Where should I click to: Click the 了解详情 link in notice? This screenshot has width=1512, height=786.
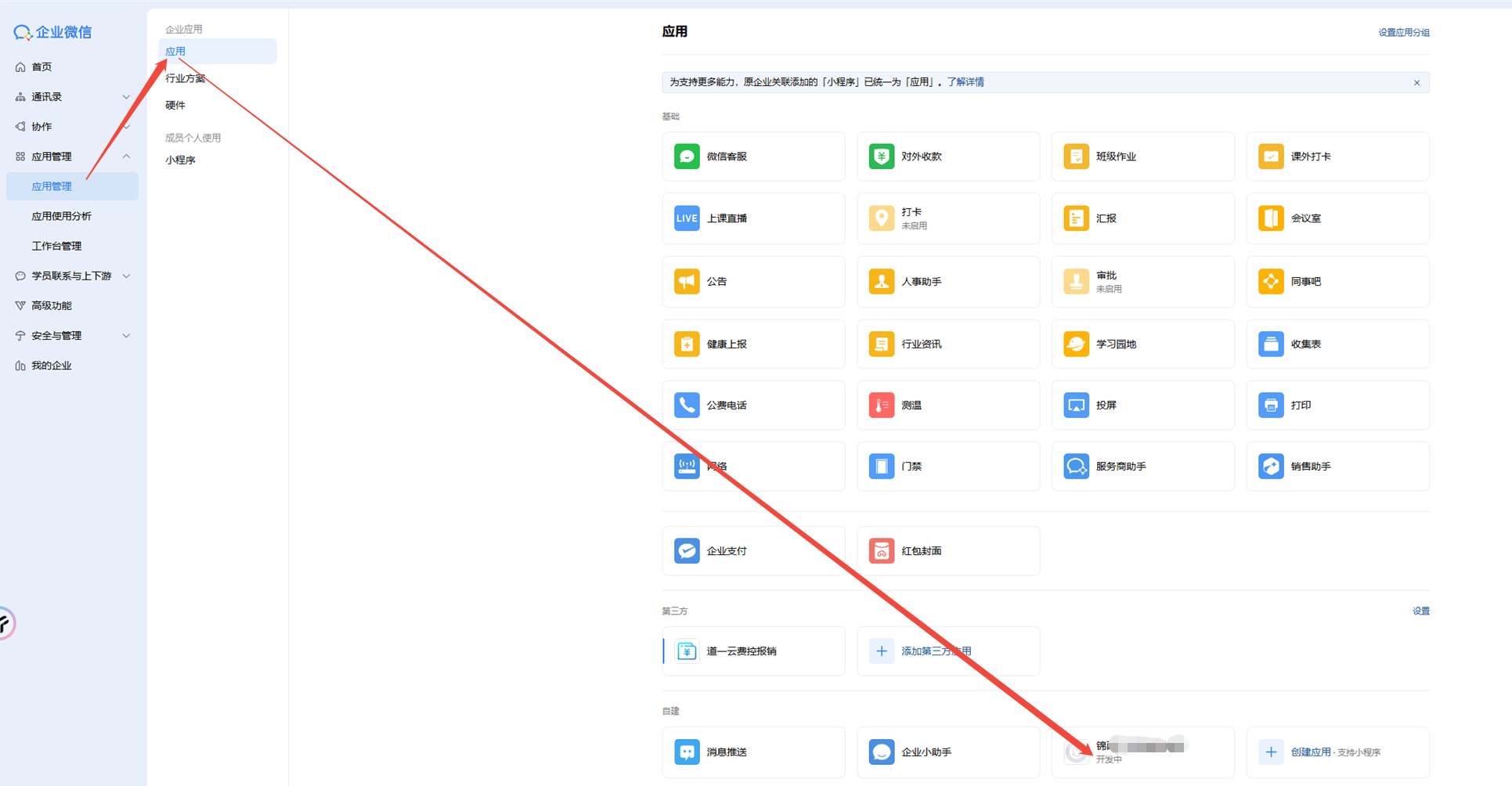[x=965, y=82]
